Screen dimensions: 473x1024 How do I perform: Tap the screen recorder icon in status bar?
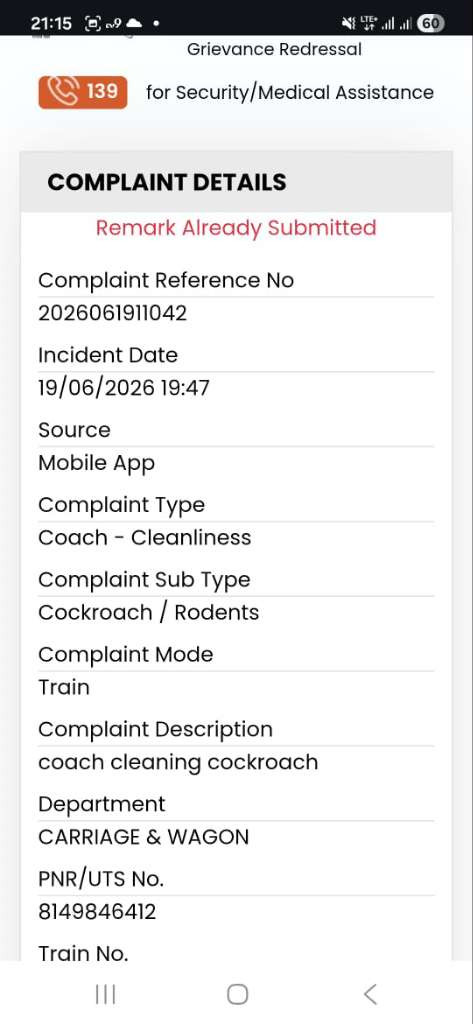pyautogui.click(x=91, y=24)
